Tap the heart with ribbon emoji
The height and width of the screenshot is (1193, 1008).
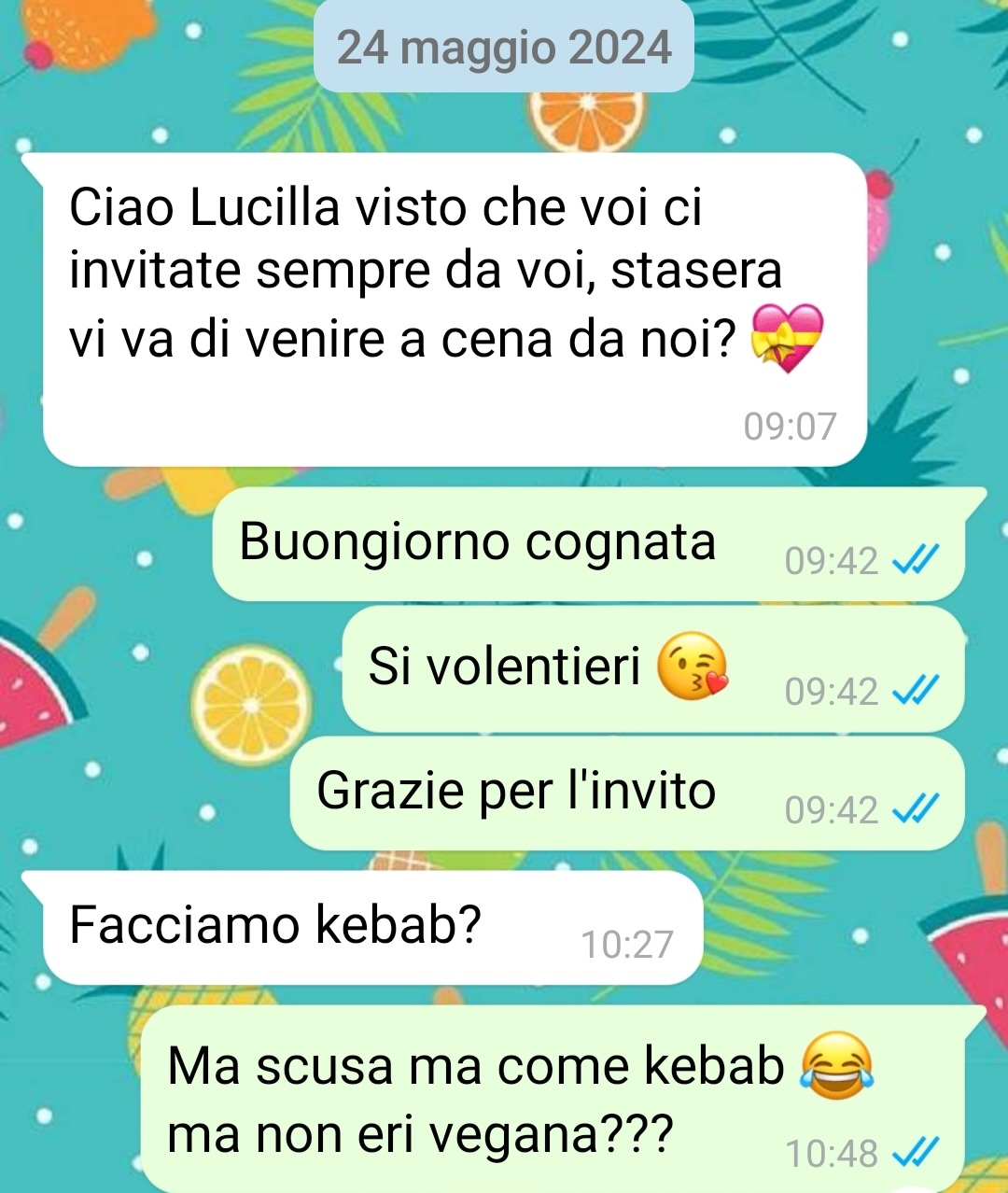[x=789, y=337]
